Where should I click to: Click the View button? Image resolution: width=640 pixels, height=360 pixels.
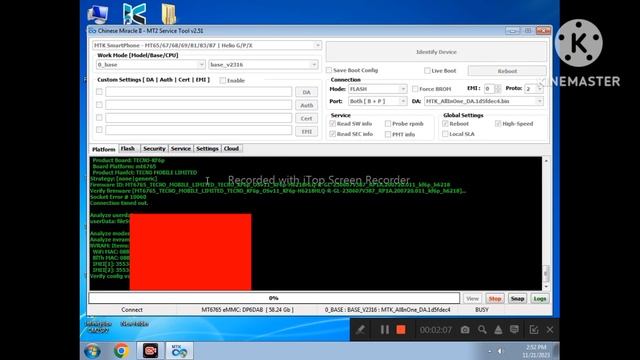click(472, 299)
